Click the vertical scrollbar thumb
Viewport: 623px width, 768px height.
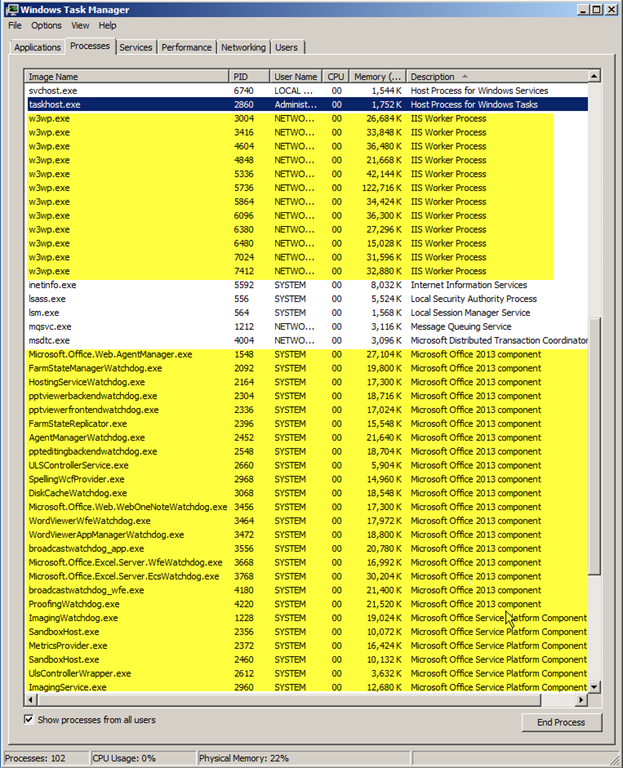coord(594,446)
